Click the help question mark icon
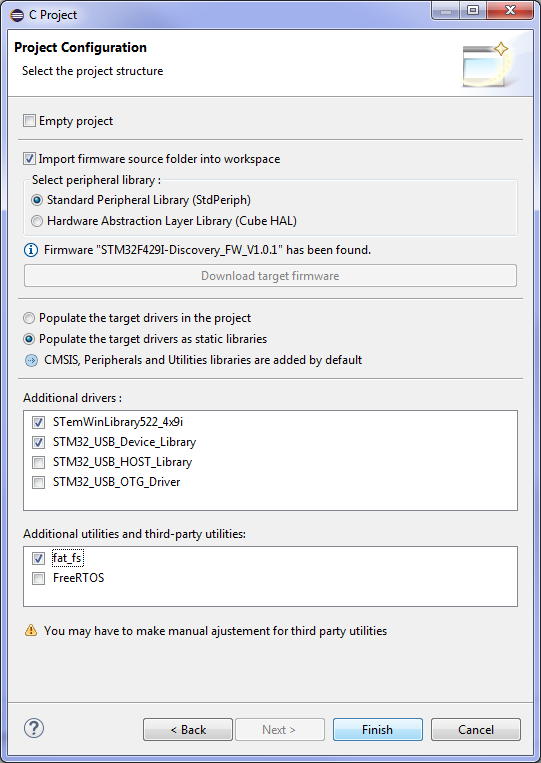Image resolution: width=541 pixels, height=763 pixels. tap(34, 728)
